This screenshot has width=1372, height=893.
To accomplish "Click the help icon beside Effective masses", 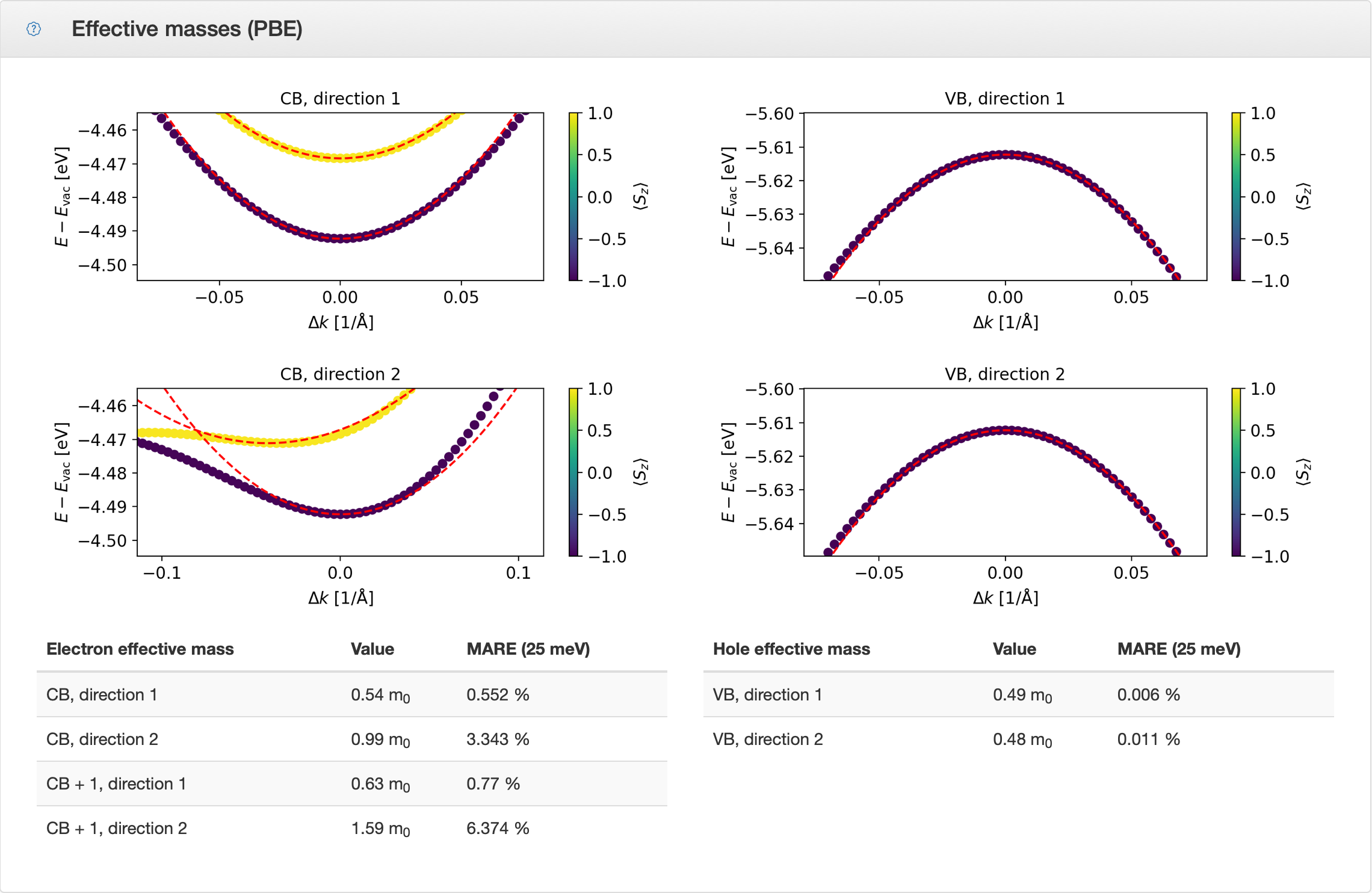I will point(34,29).
